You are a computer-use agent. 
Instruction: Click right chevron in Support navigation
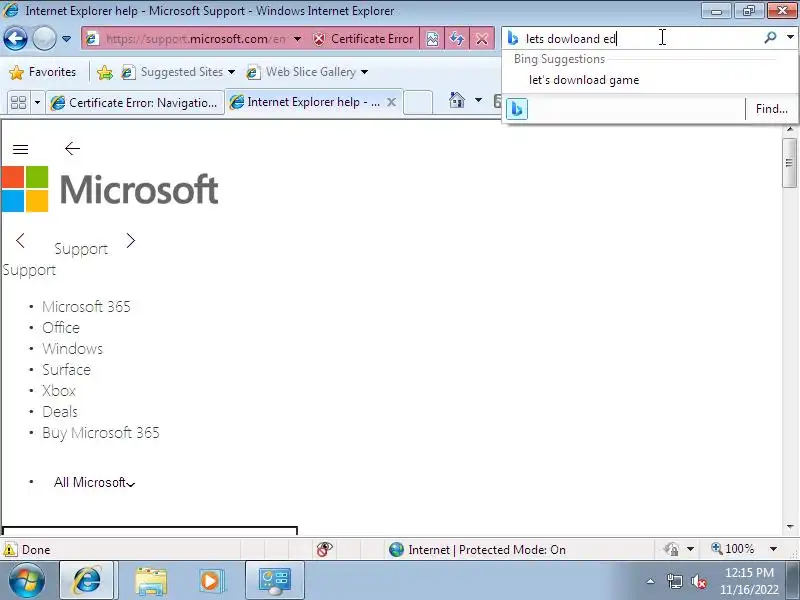131,240
